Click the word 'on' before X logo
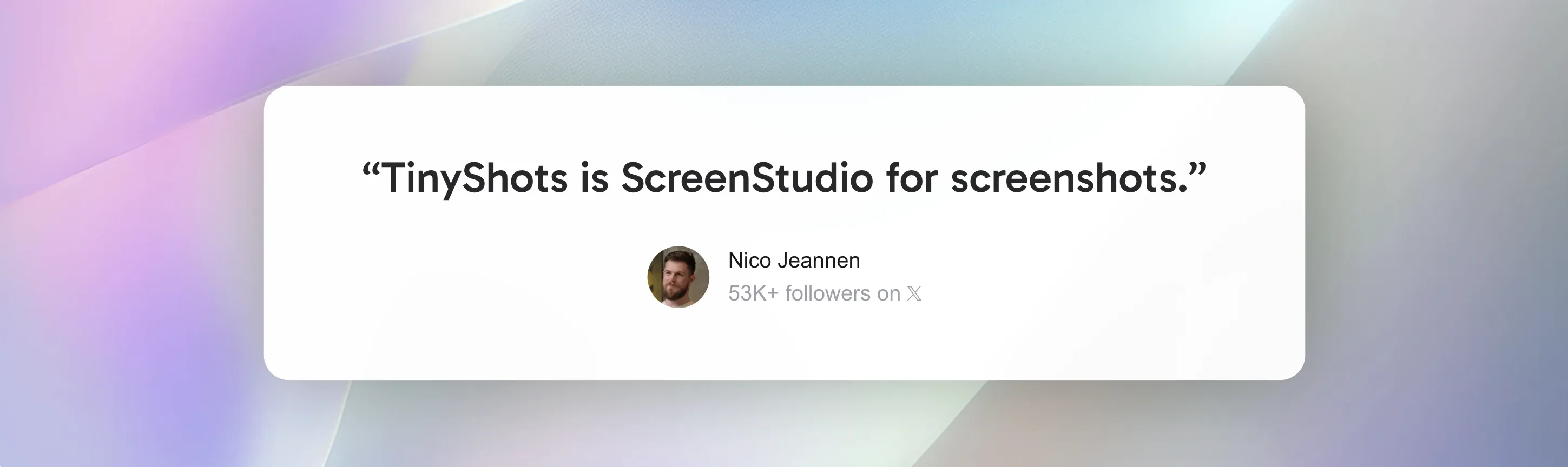 (888, 294)
